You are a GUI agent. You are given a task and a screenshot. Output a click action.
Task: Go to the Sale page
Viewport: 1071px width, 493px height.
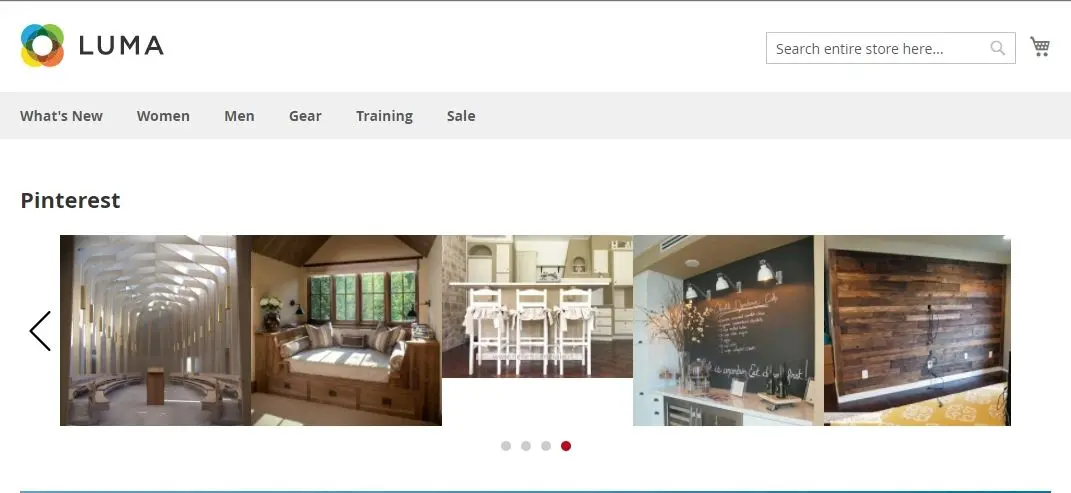coord(461,116)
